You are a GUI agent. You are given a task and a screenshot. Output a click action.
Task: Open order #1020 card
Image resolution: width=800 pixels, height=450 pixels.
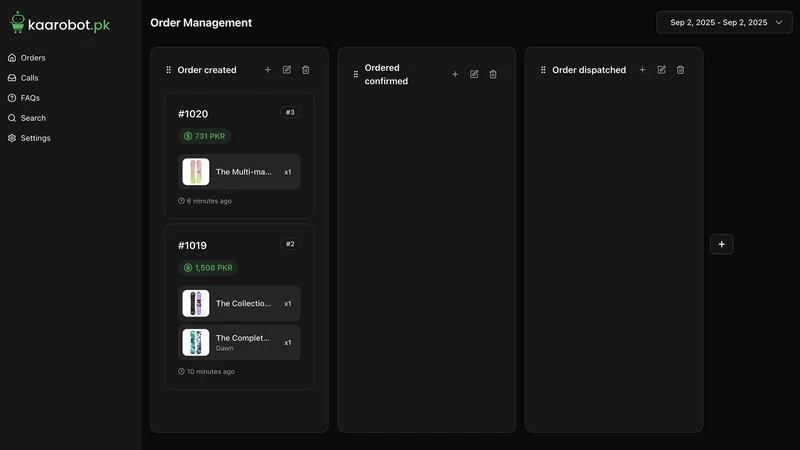pyautogui.click(x=239, y=156)
